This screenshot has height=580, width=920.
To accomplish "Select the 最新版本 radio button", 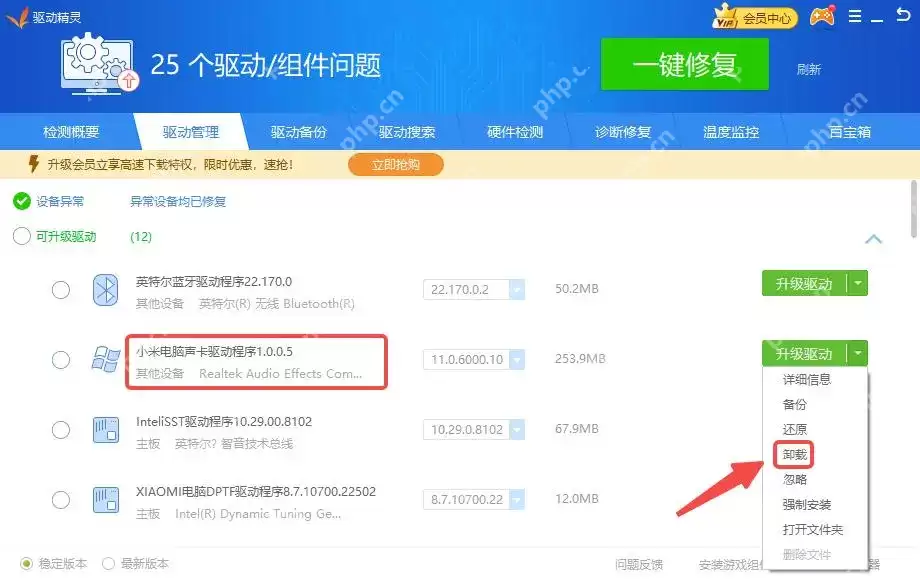I will click(x=108, y=564).
